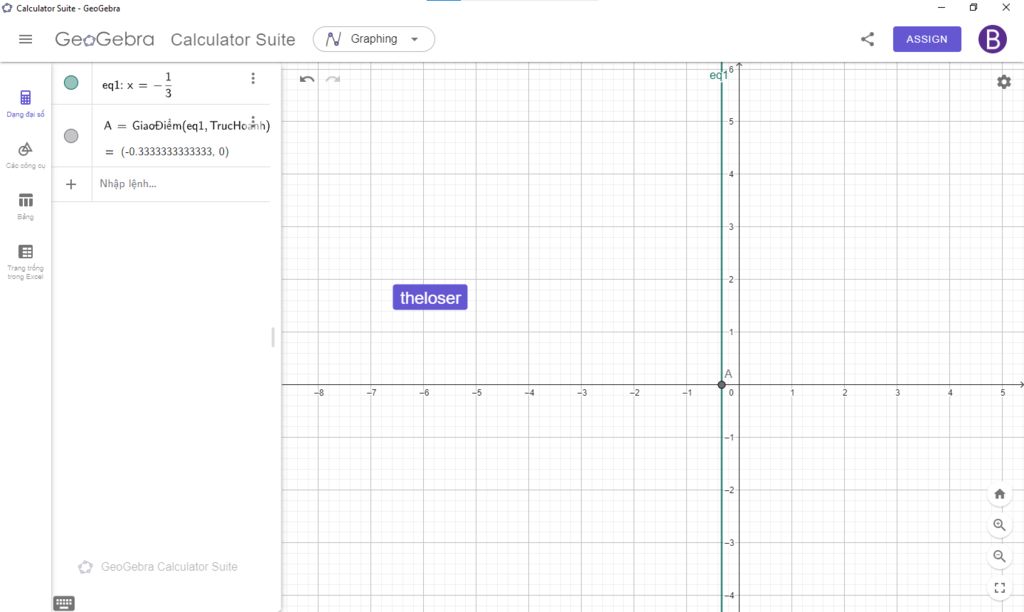Open the main hamburger menu
This screenshot has height=612, width=1024.
(x=26, y=39)
